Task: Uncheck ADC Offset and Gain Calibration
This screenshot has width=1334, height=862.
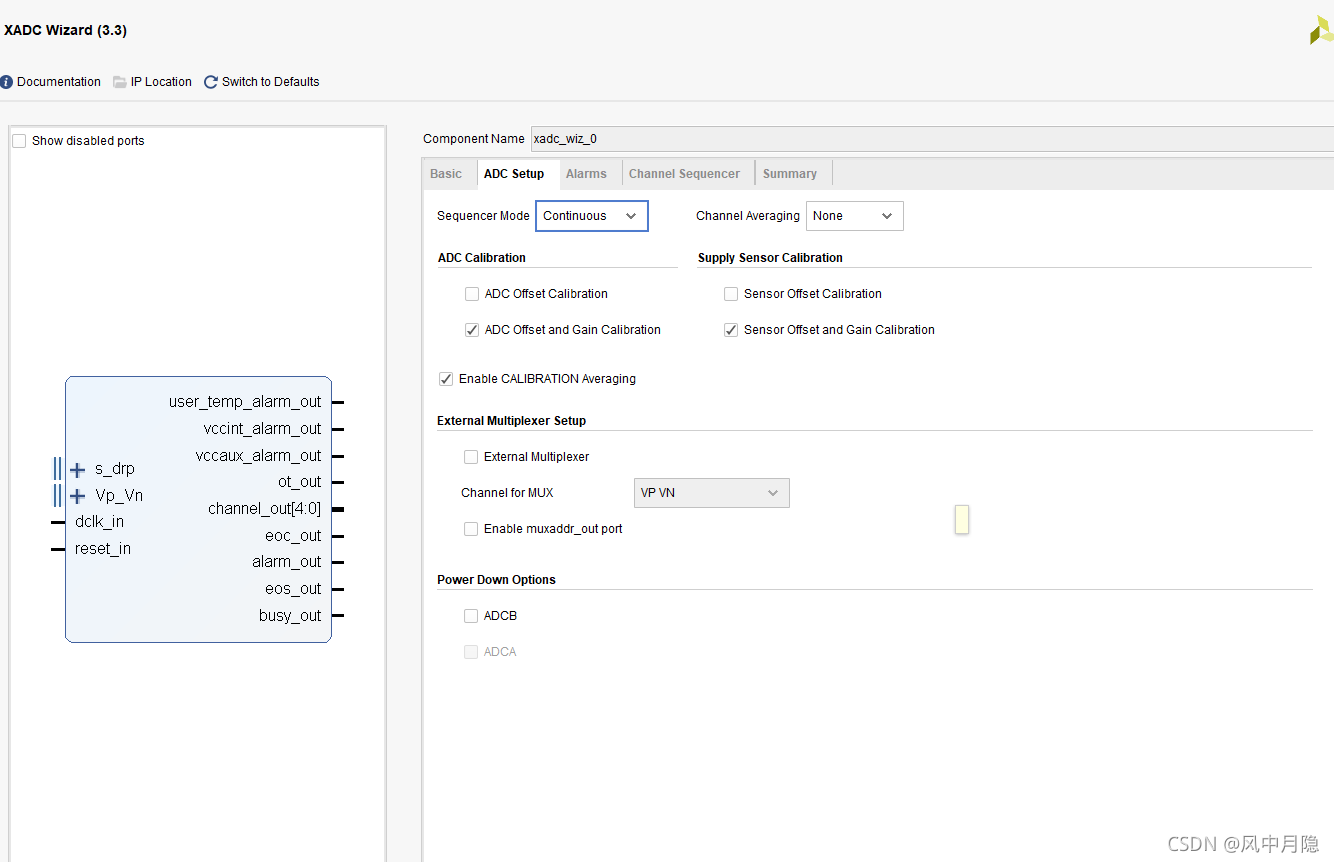Action: click(472, 330)
